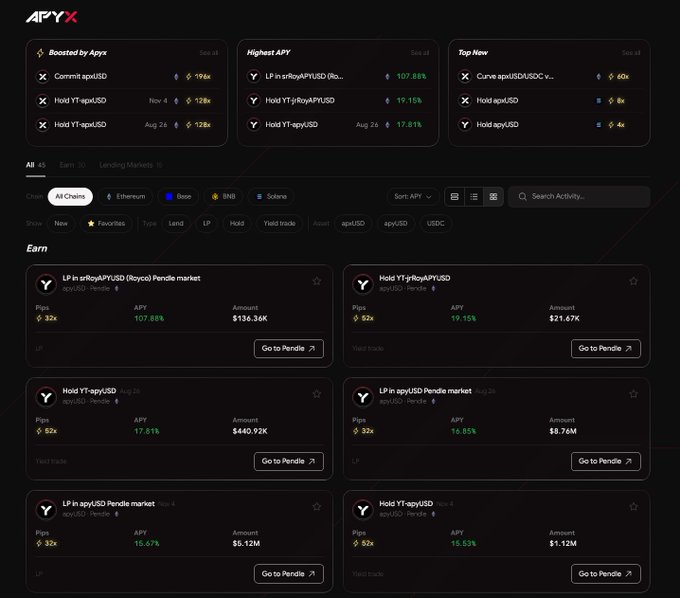Click See all in Top New
This screenshot has height=598, width=680.
(631, 52)
